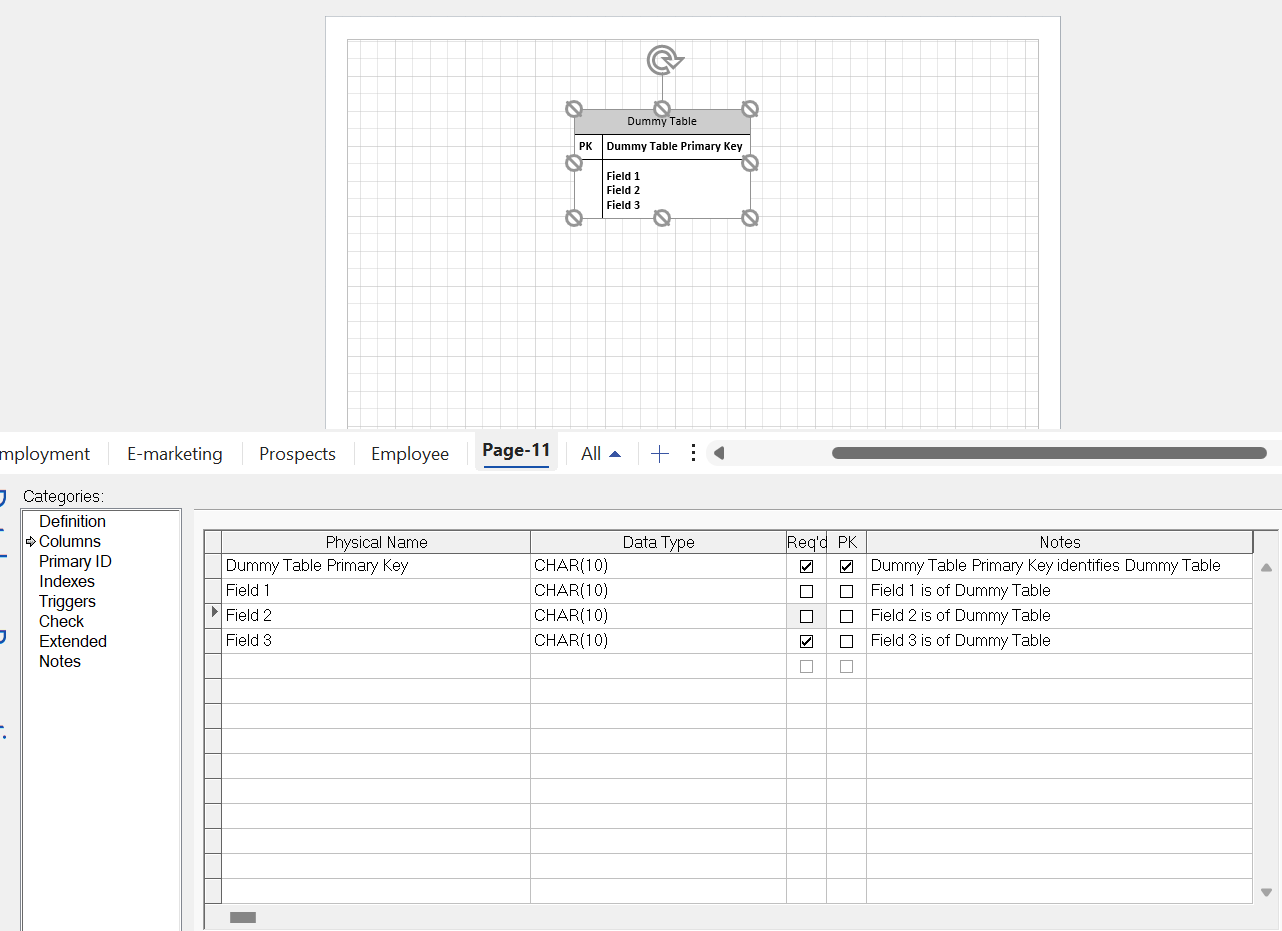This screenshot has height=931, width=1282.
Task: Tick the PK checkbox for Field 1
Action: 847,591
